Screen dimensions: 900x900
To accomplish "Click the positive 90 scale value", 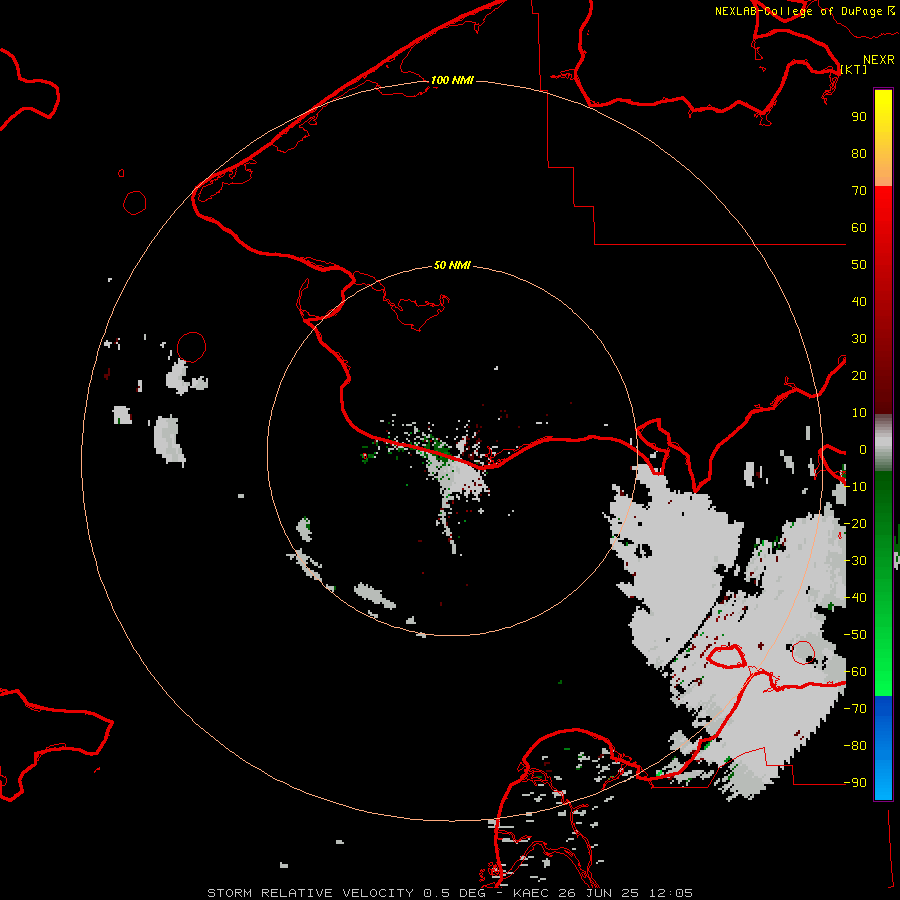I will [859, 117].
